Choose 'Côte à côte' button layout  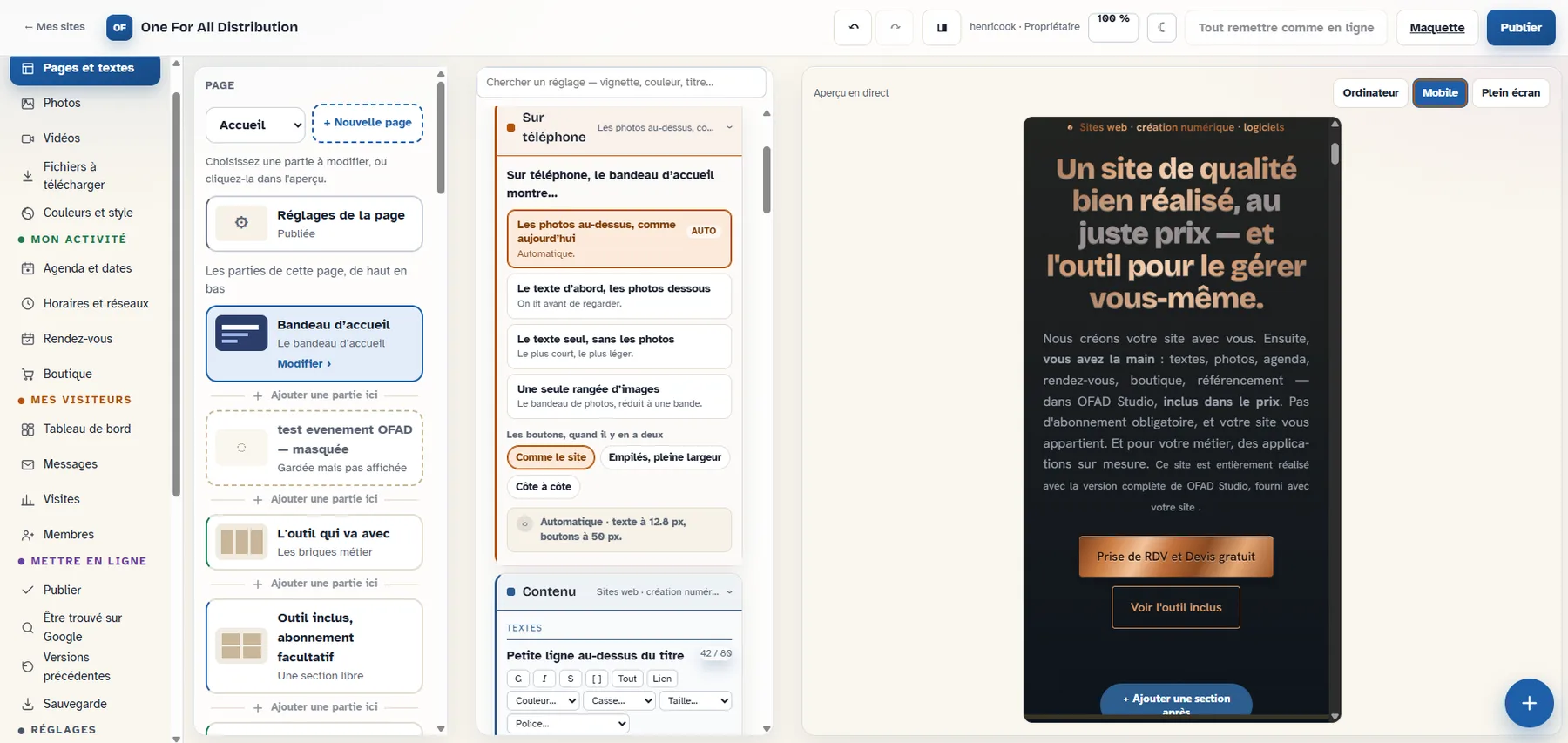pyautogui.click(x=544, y=487)
